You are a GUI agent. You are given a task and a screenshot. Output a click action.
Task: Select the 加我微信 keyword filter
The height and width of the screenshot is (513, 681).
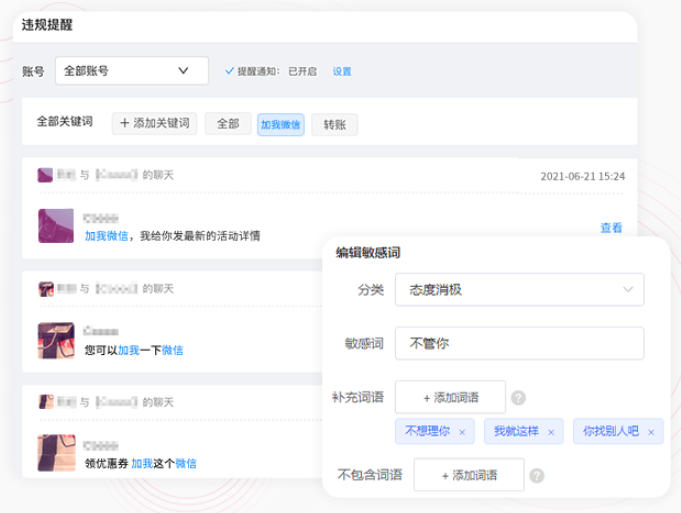tap(280, 124)
